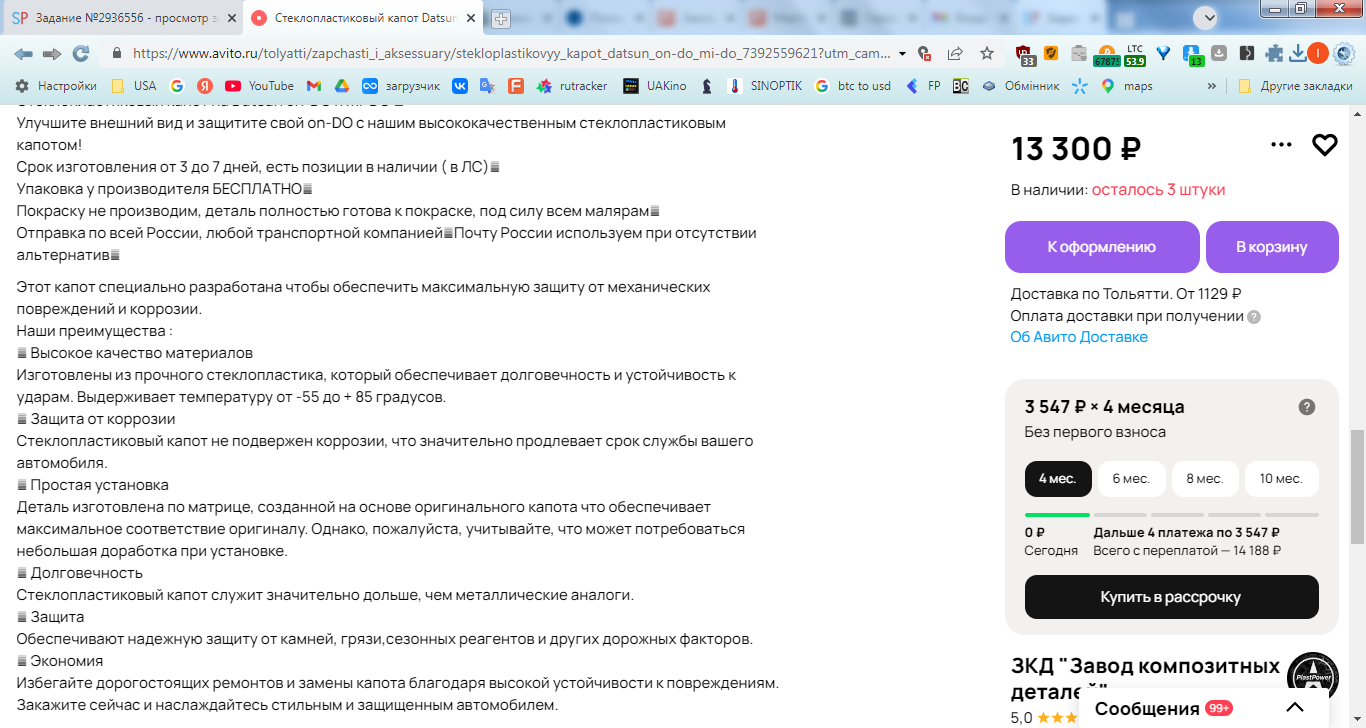This screenshot has height=728, width=1366.
Task: Close the Стеклопластиковый капот tab
Action: coord(469,18)
